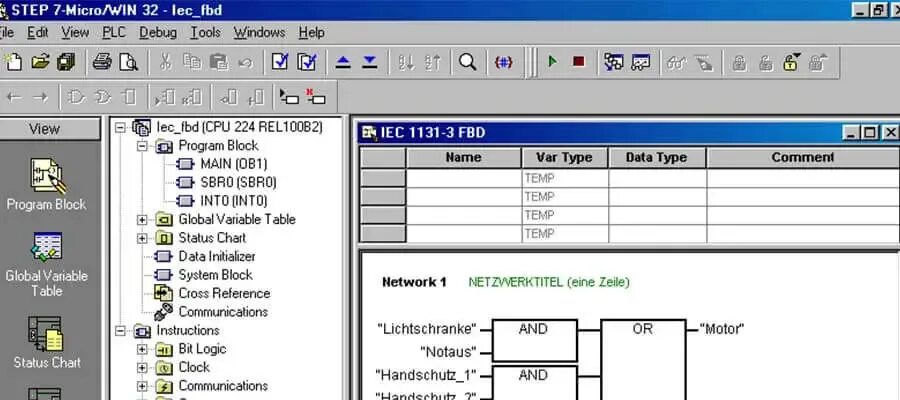Select System Block in the tree
Viewport: 900px width, 400px height.
point(215,275)
